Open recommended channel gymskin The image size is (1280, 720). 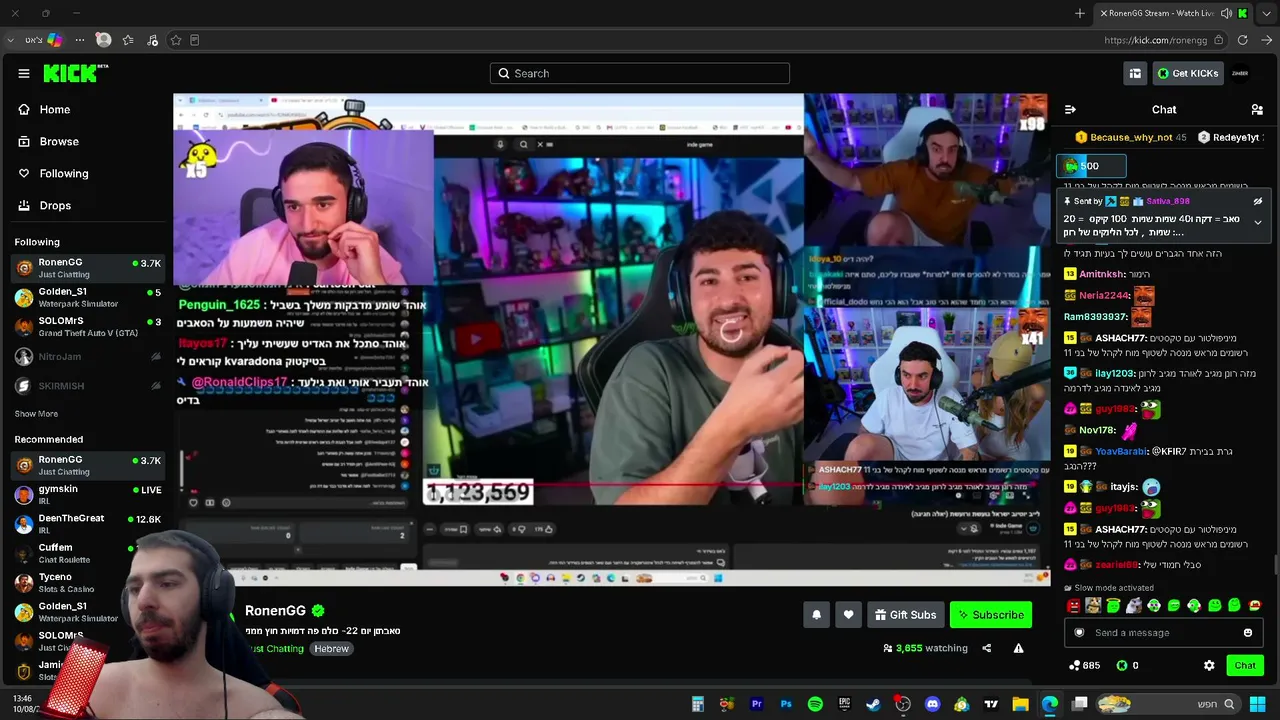88,495
